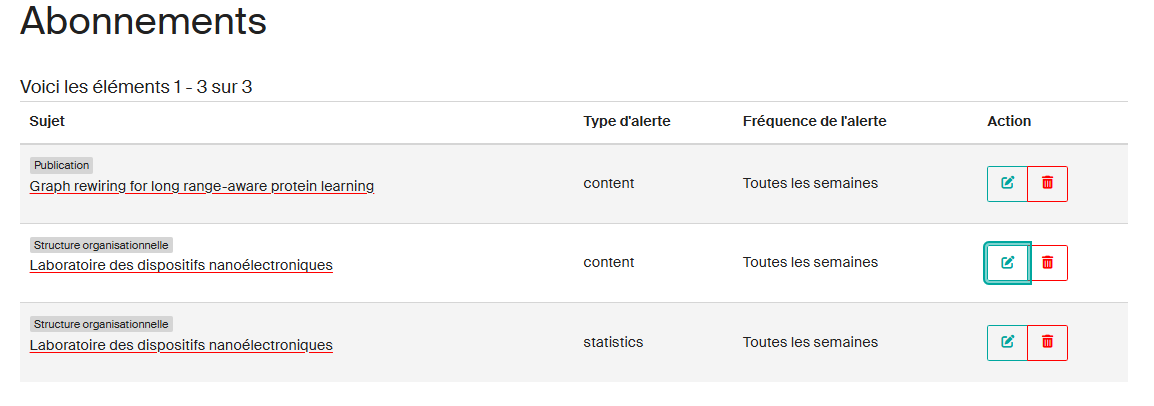The width and height of the screenshot is (1154, 406).
Task: Delete the Laboratoire content alert subscription
Action: (1048, 263)
